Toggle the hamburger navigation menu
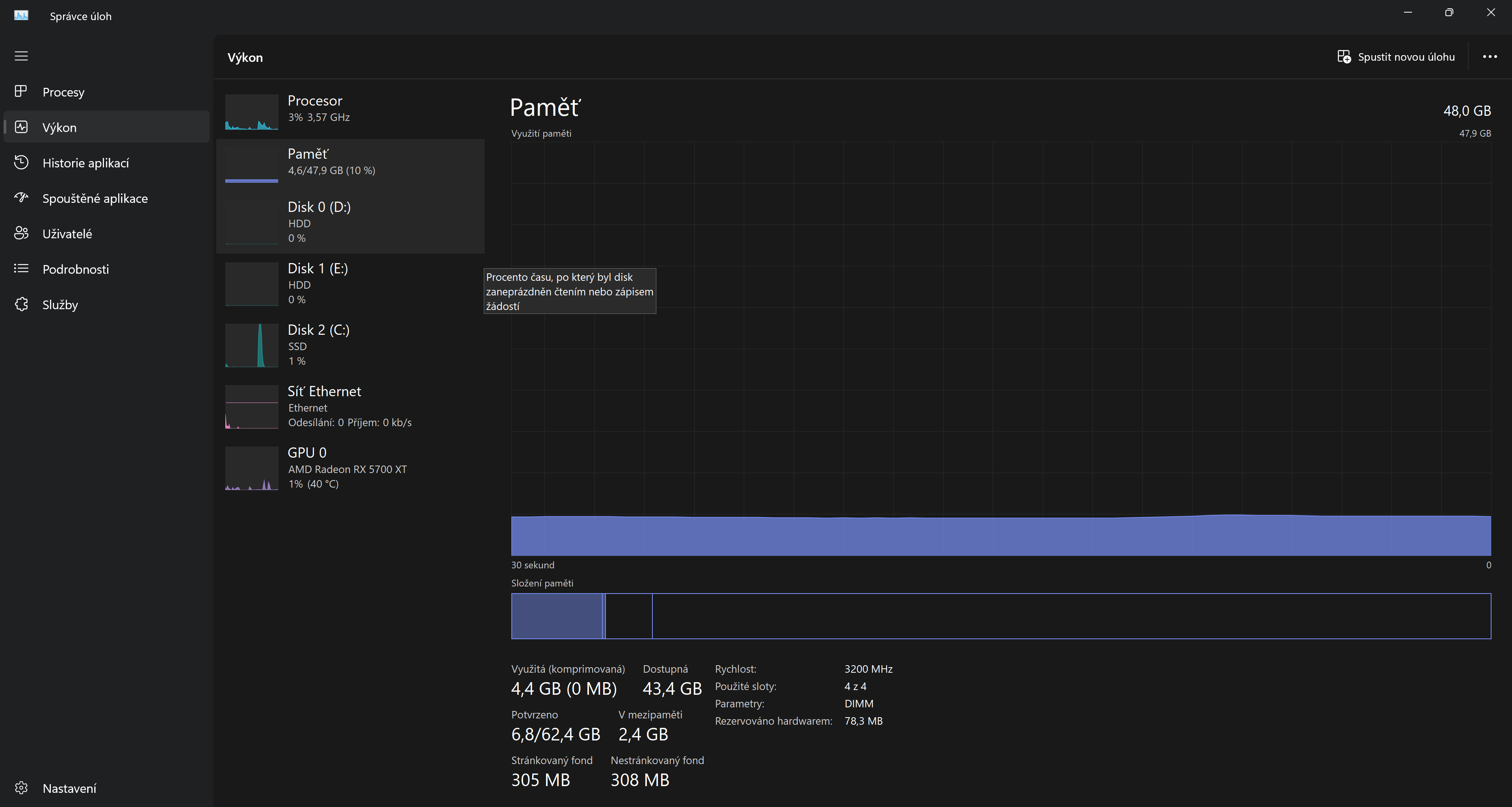The height and width of the screenshot is (807, 1512). pos(21,56)
